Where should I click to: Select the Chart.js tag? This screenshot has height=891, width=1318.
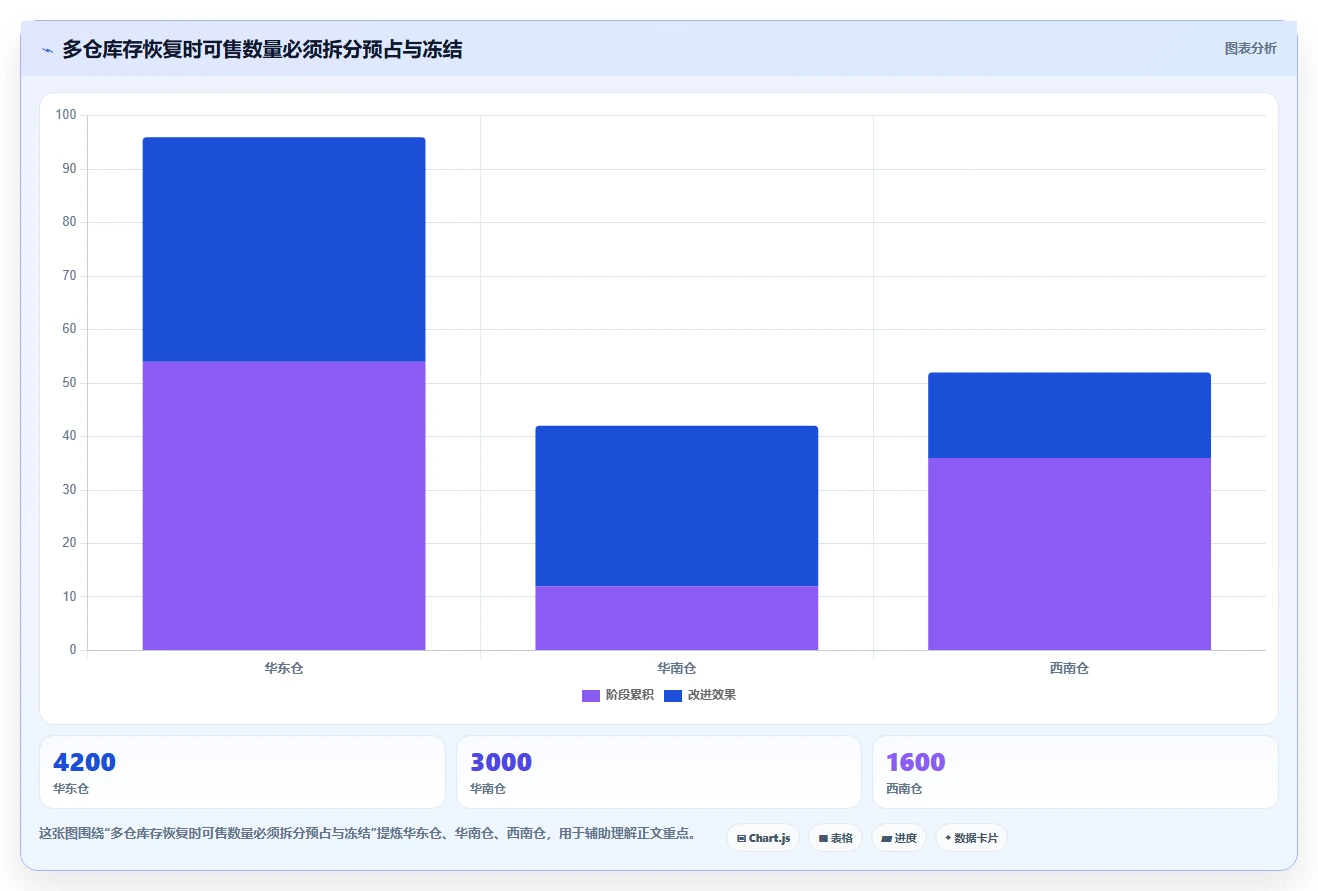(x=763, y=838)
